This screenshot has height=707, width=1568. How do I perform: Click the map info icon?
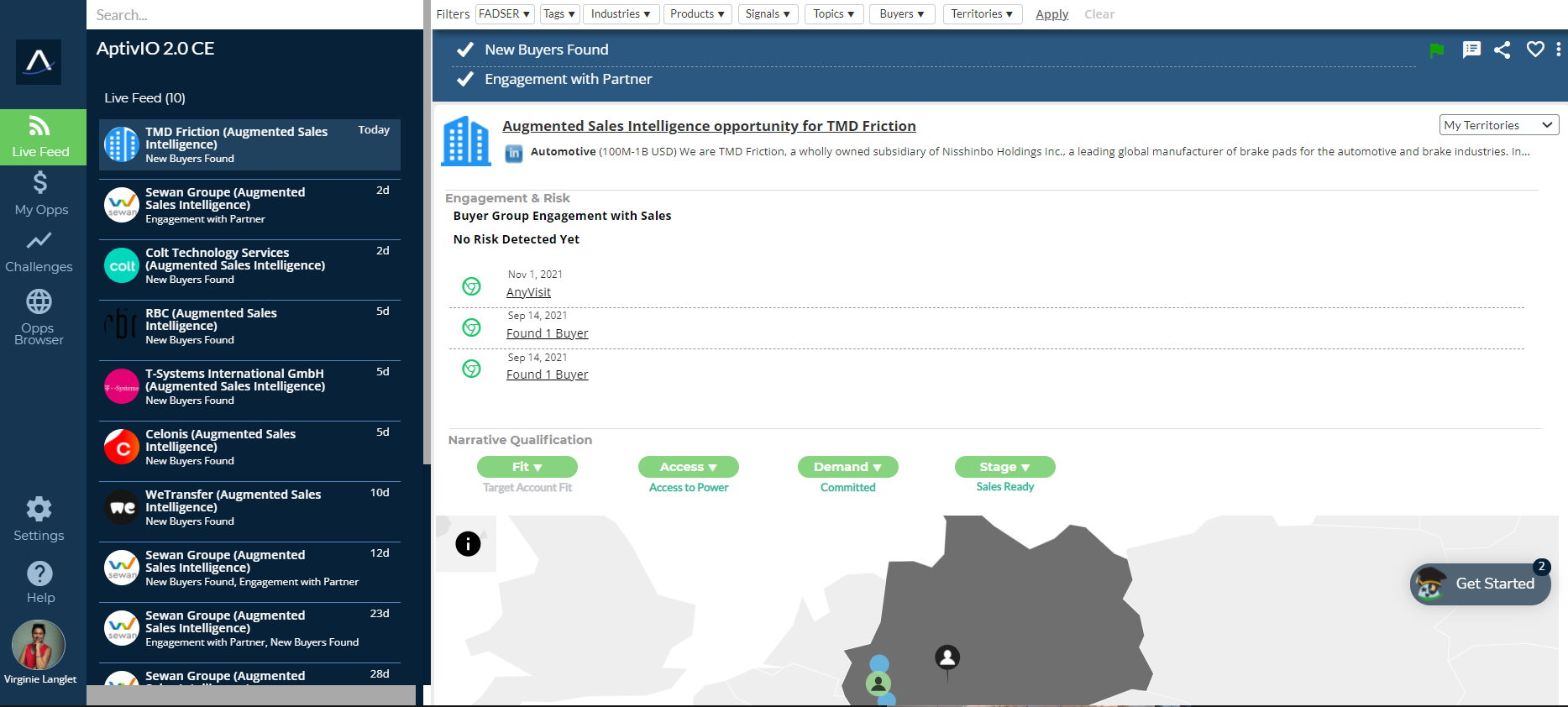468,544
